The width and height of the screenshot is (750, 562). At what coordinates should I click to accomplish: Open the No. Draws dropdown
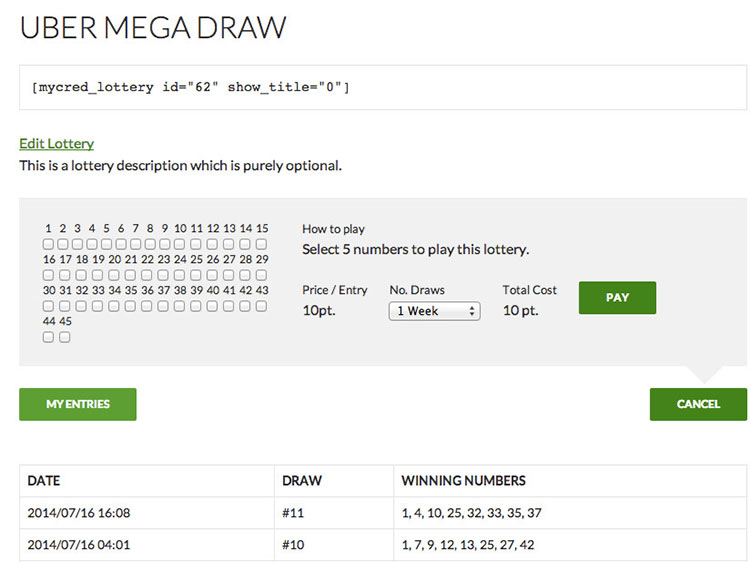point(434,311)
